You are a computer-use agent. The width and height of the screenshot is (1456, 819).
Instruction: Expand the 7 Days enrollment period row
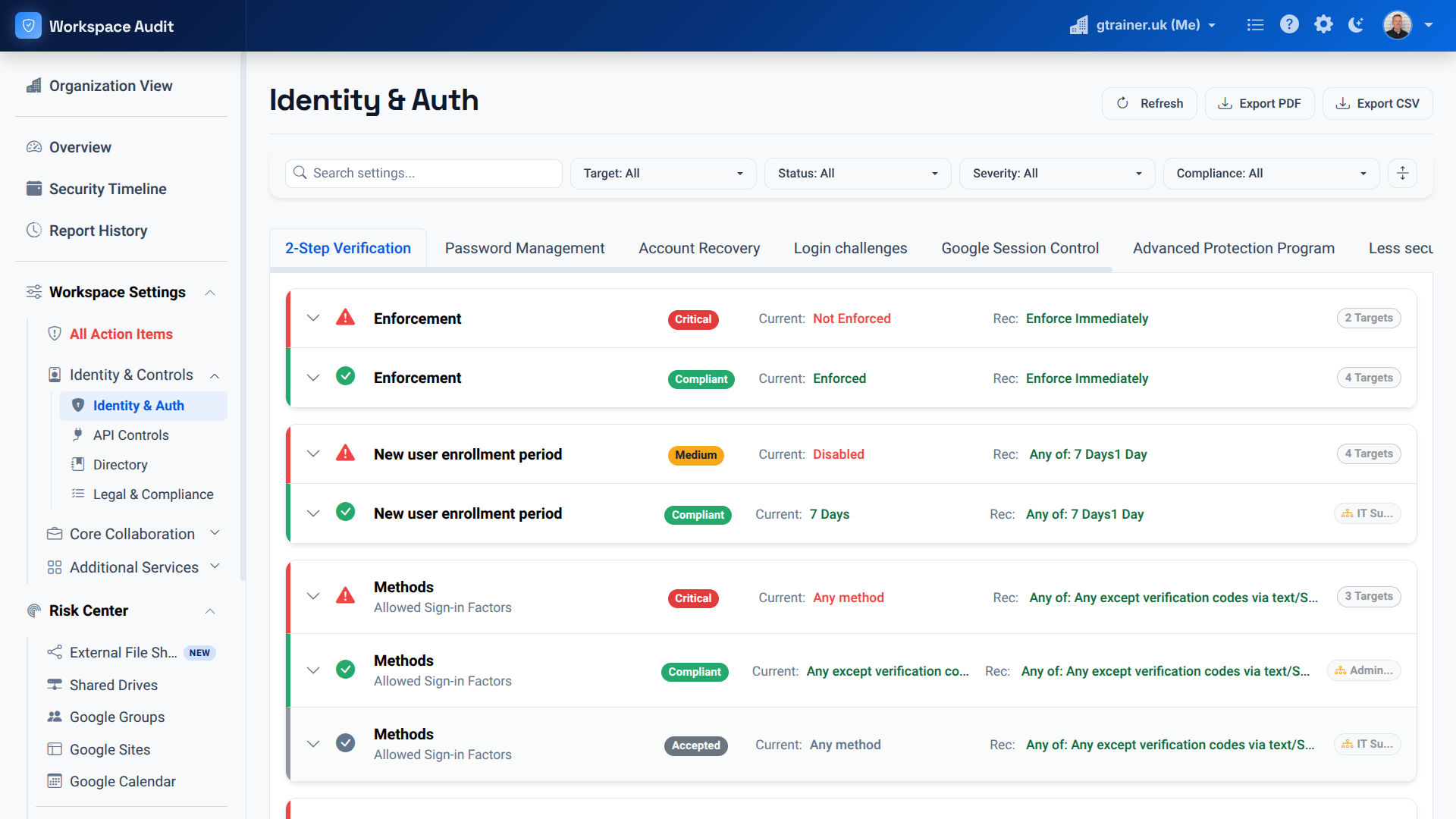(x=313, y=513)
